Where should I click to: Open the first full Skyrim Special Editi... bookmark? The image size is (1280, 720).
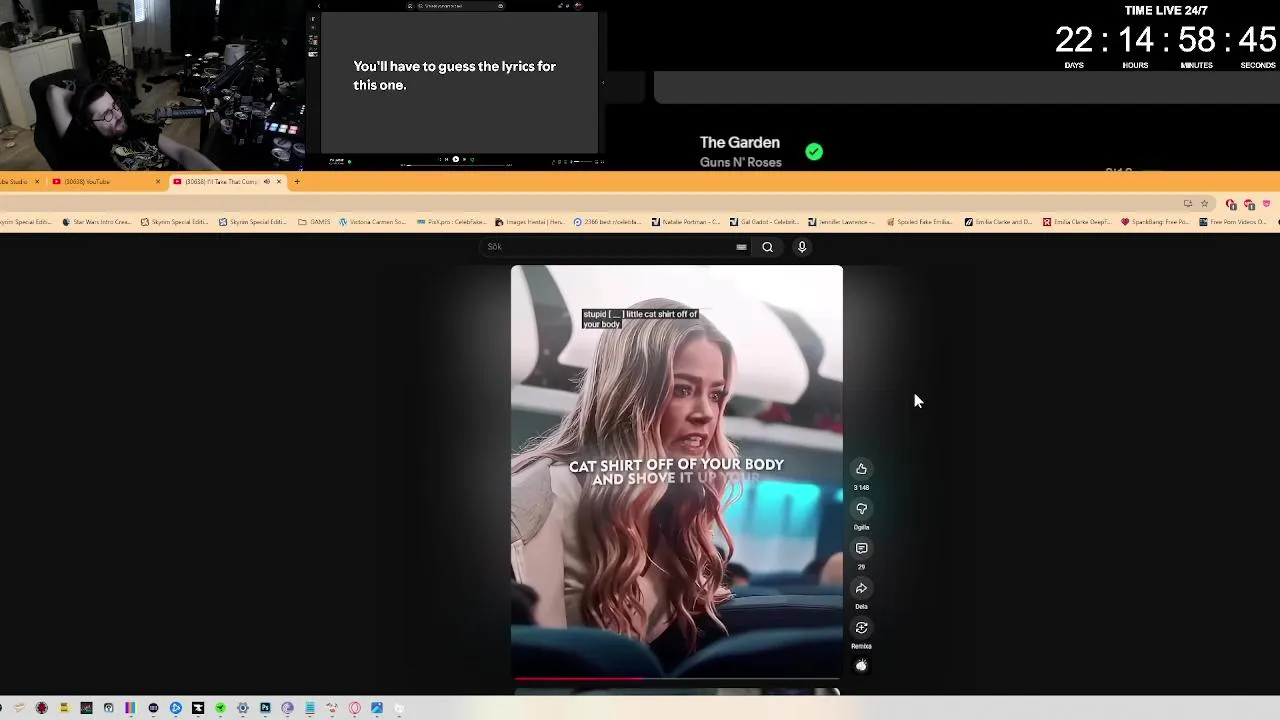point(174,222)
